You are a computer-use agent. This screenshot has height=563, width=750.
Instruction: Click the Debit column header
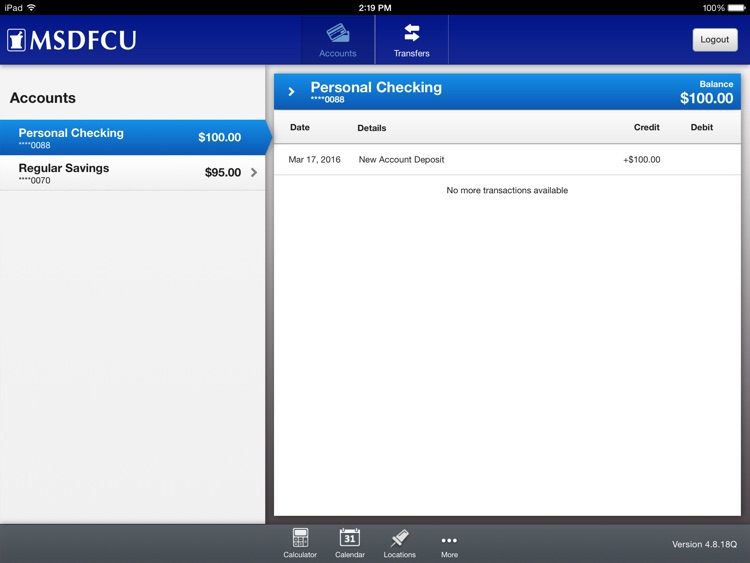702,127
